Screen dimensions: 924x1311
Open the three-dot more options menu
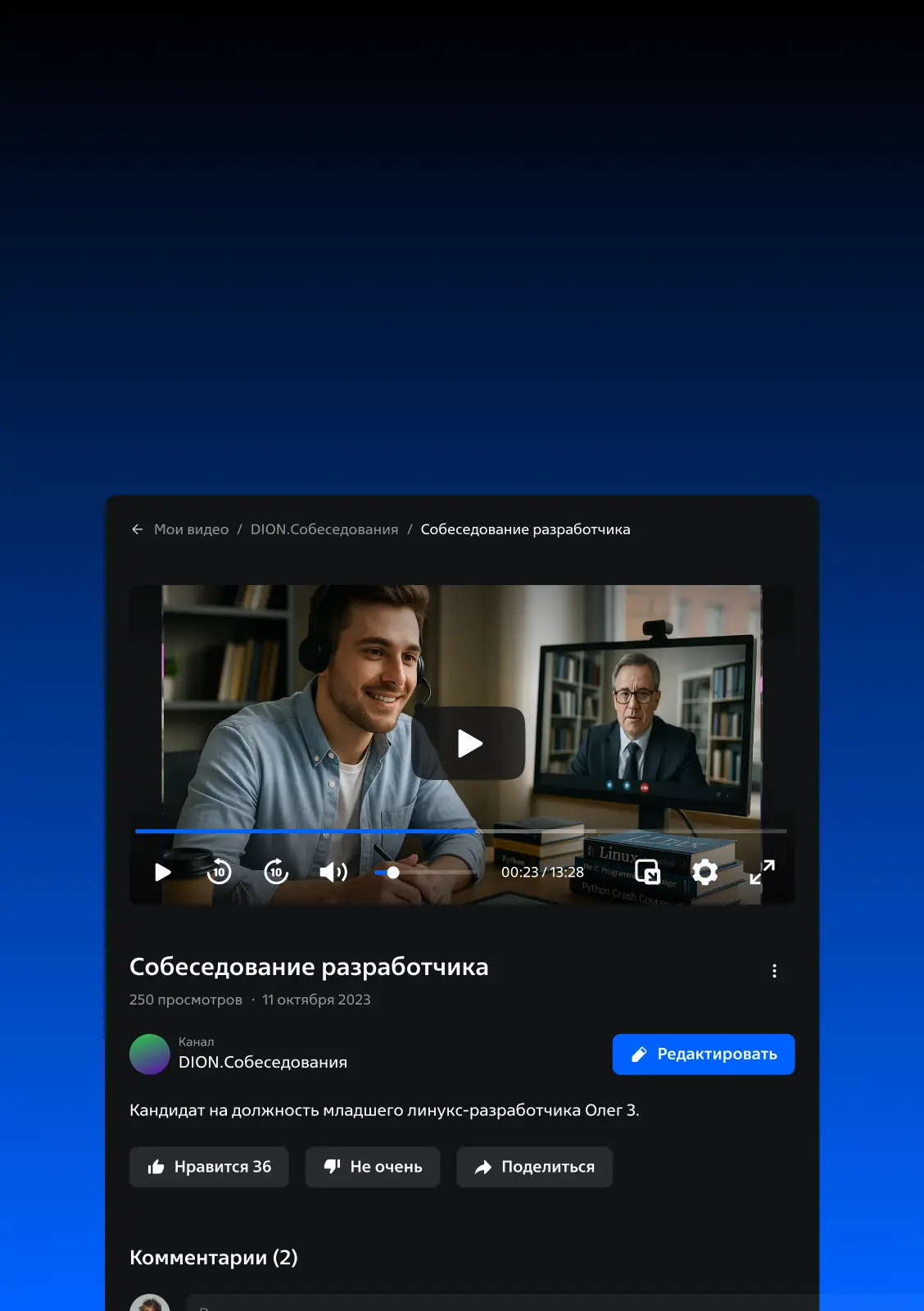point(774,971)
